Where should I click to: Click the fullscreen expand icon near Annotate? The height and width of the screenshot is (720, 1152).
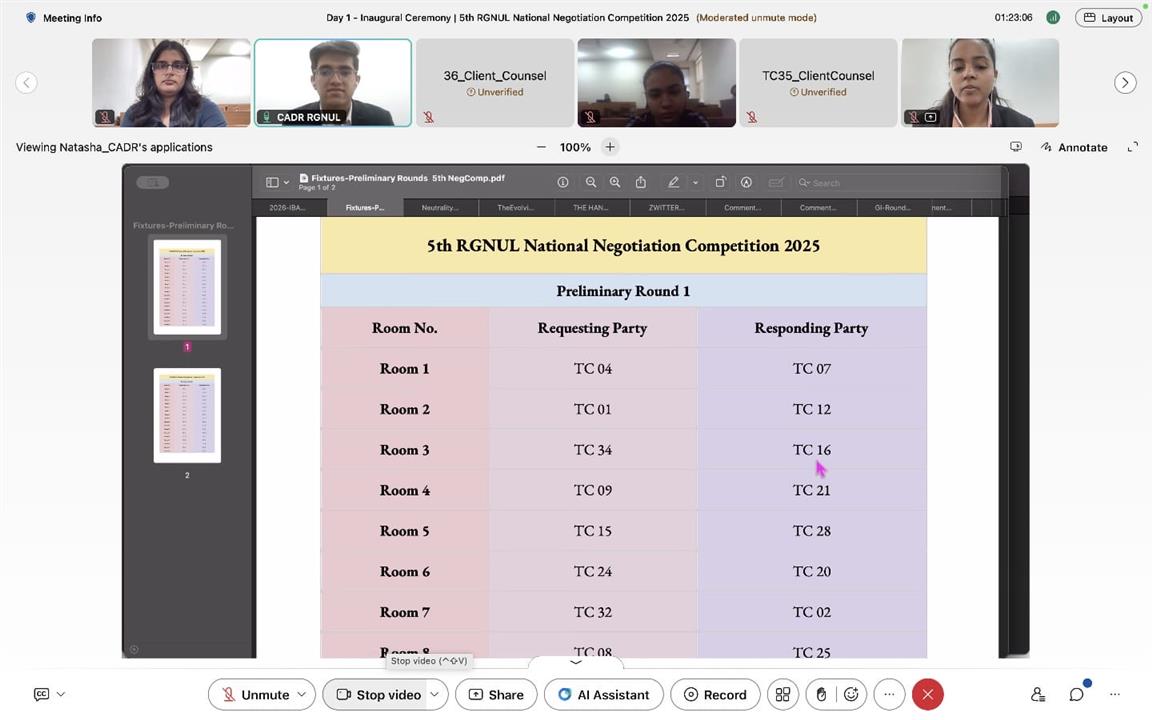click(x=1133, y=147)
